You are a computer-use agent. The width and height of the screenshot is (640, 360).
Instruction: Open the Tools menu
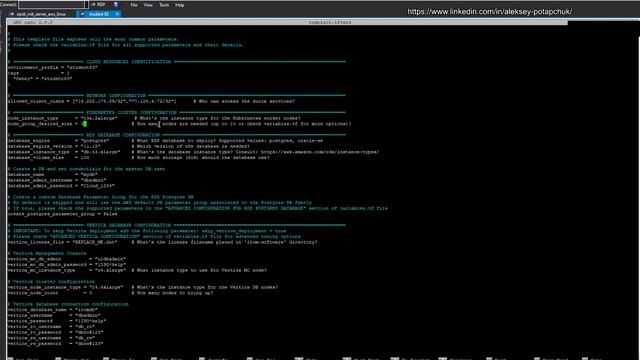pos(164,5)
